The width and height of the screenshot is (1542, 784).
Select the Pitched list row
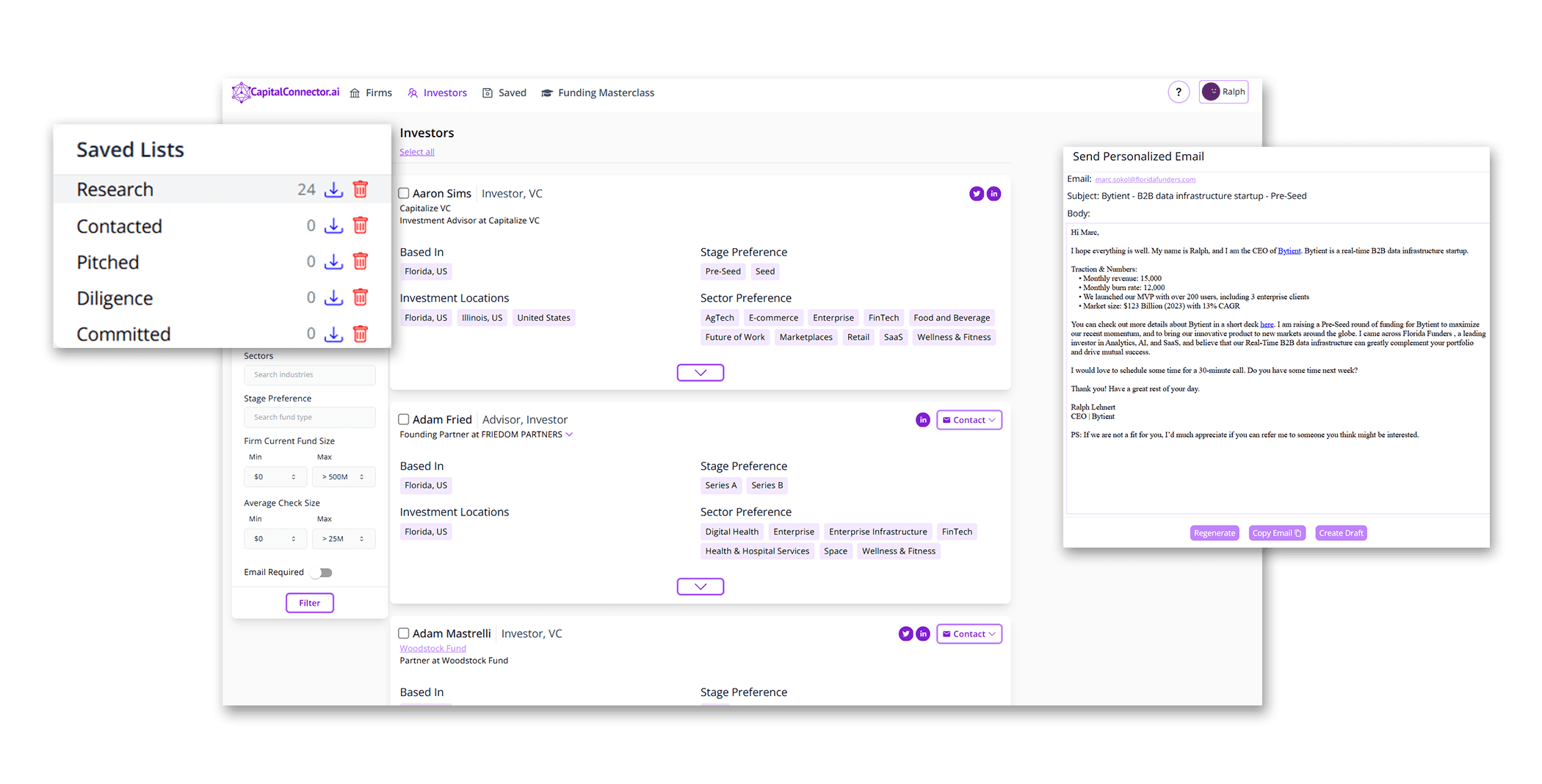point(222,261)
